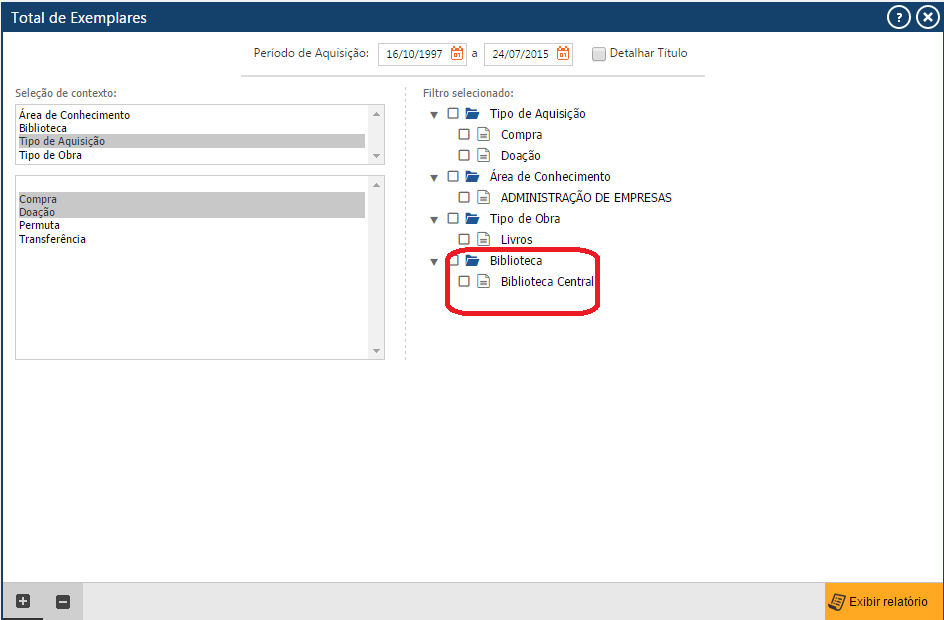Click the minus icon in the bottom toolbar
The width and height of the screenshot is (944, 620).
62,601
